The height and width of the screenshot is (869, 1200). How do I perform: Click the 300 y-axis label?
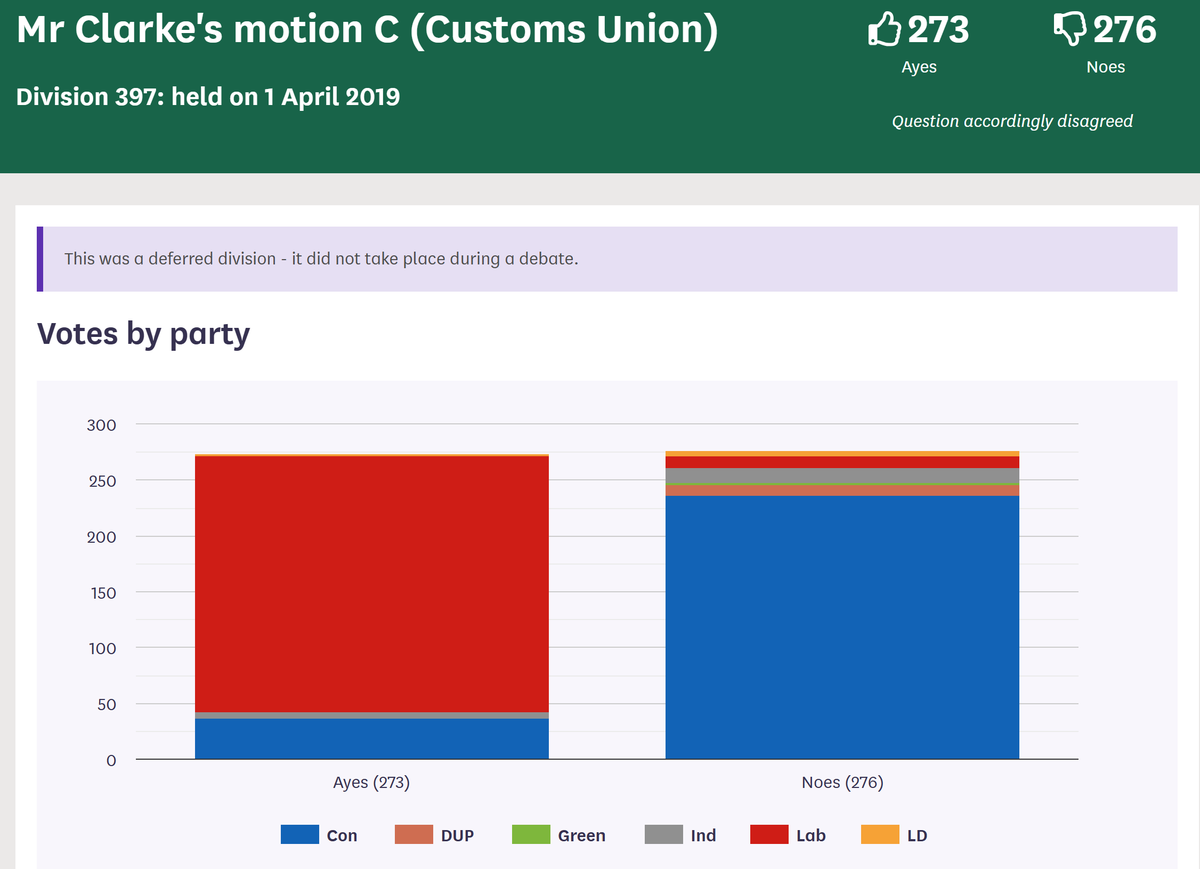[x=100, y=425]
